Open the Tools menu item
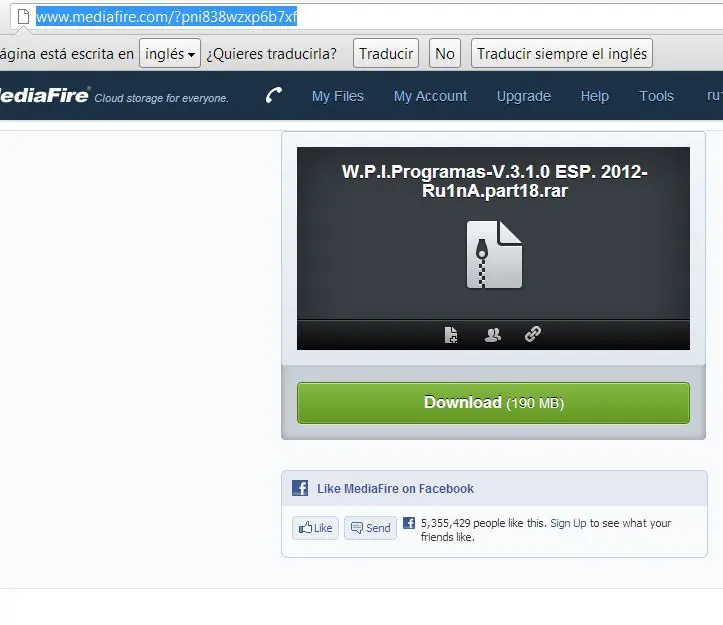 click(656, 96)
